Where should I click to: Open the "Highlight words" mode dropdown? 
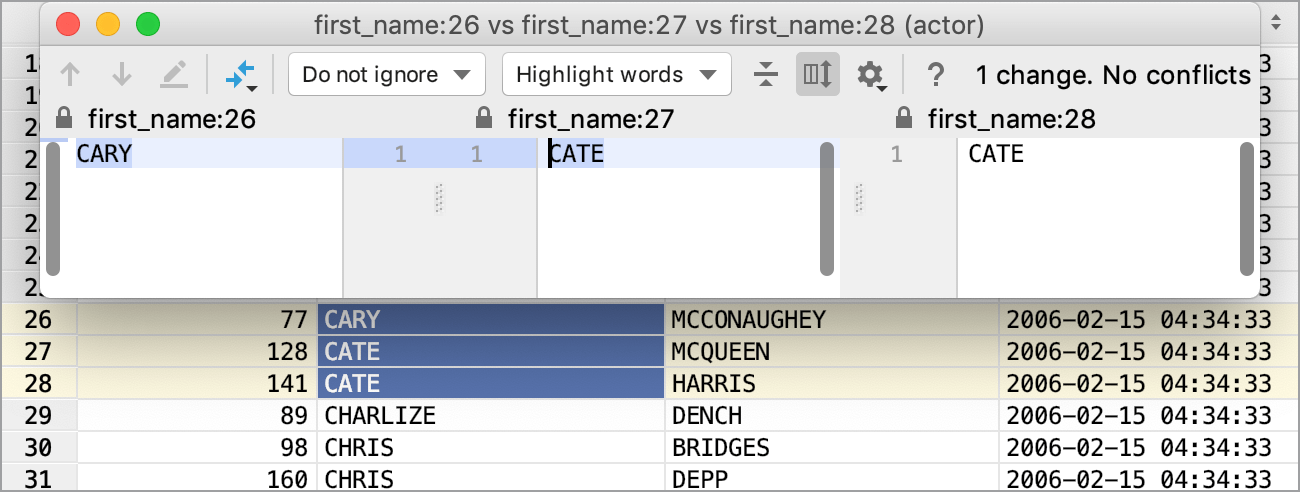coord(616,74)
